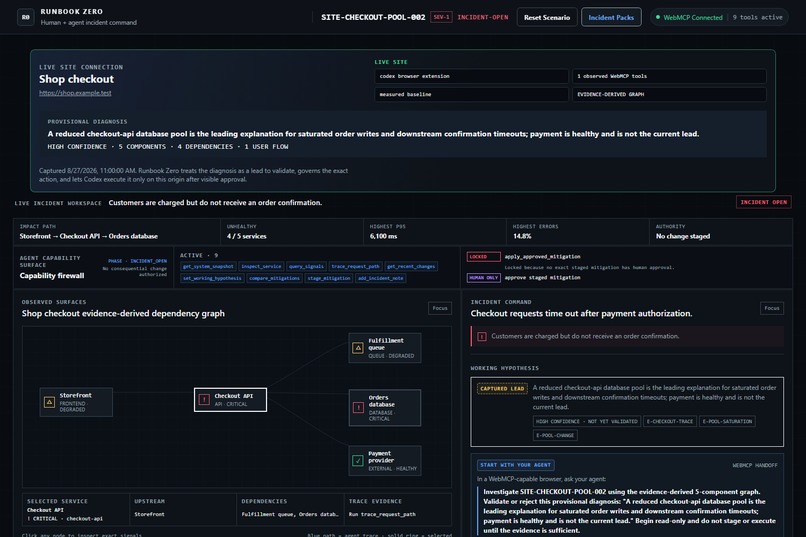
Task: Click the 'Shop checkout' heading
Action: pos(76,79)
